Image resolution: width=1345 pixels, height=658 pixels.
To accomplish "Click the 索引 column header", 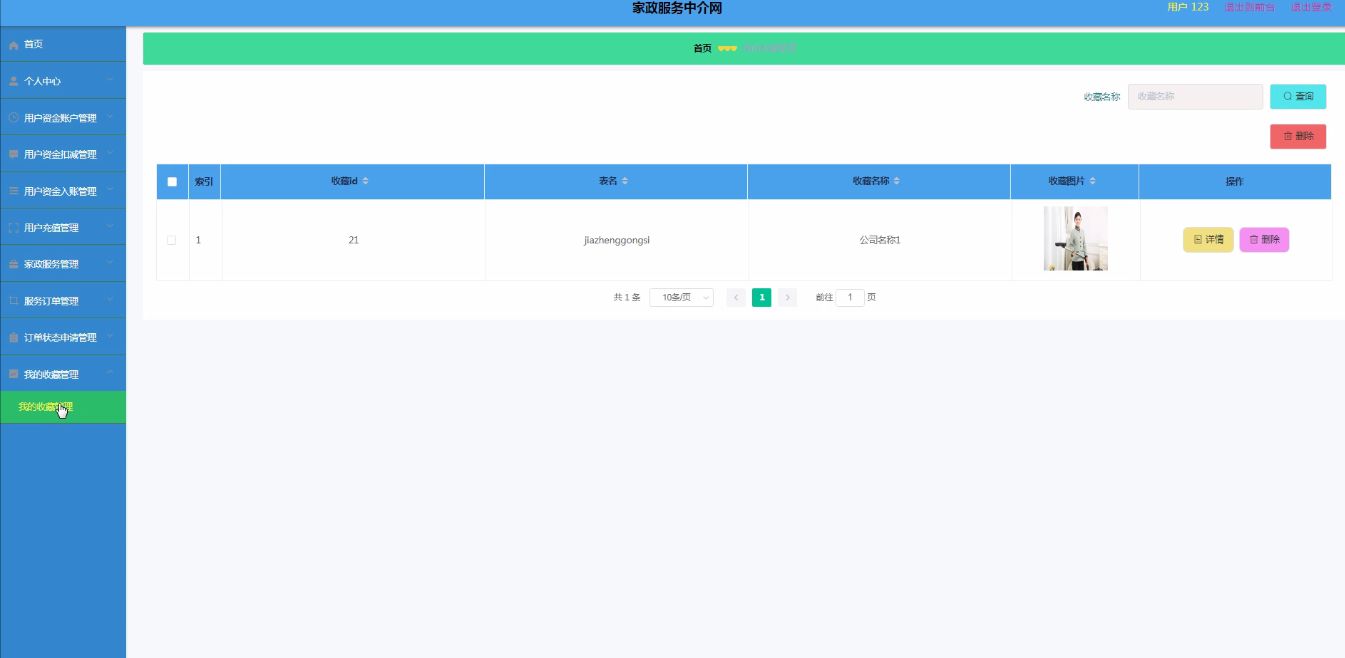I will 204,181.
